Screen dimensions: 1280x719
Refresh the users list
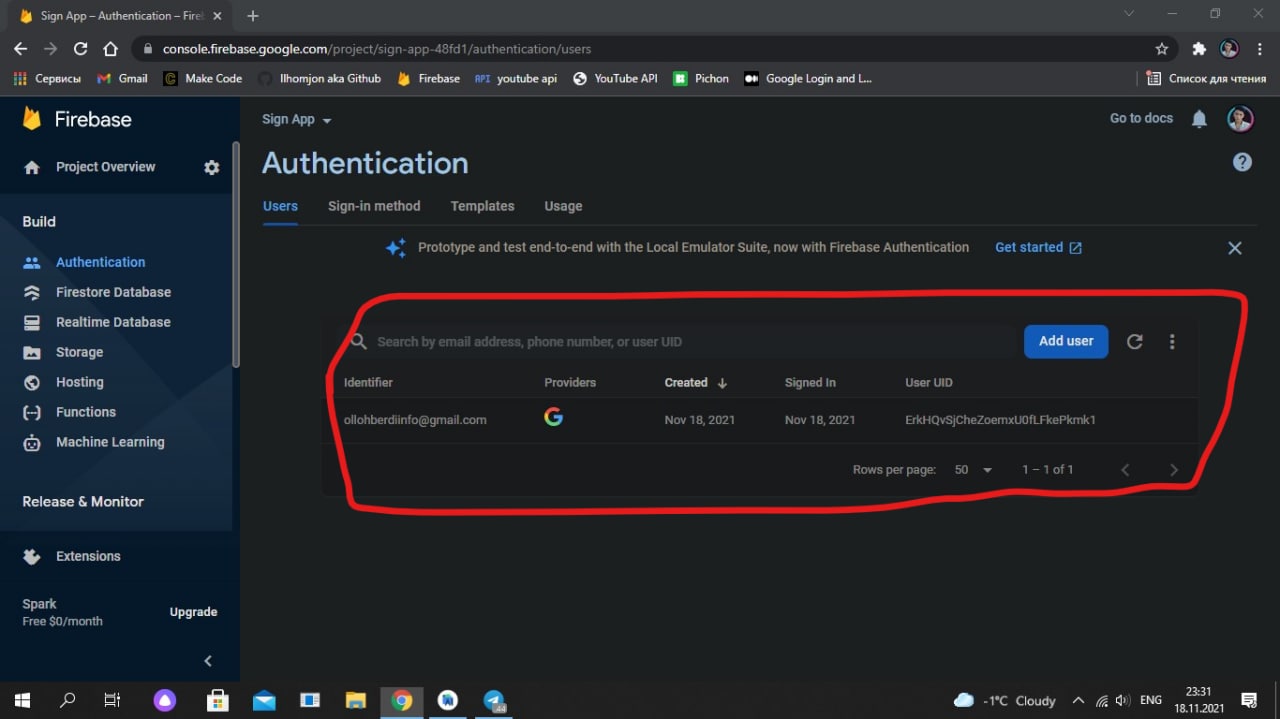(x=1134, y=342)
